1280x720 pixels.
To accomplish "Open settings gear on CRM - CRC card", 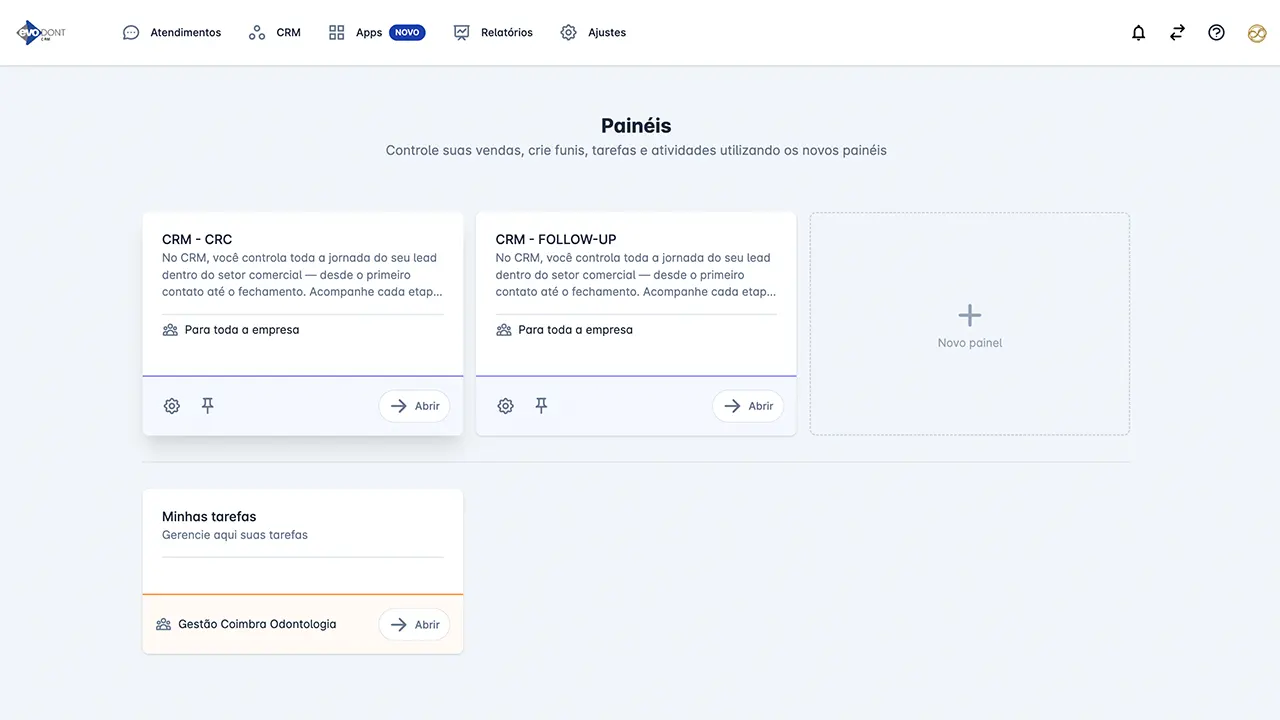I will [172, 406].
